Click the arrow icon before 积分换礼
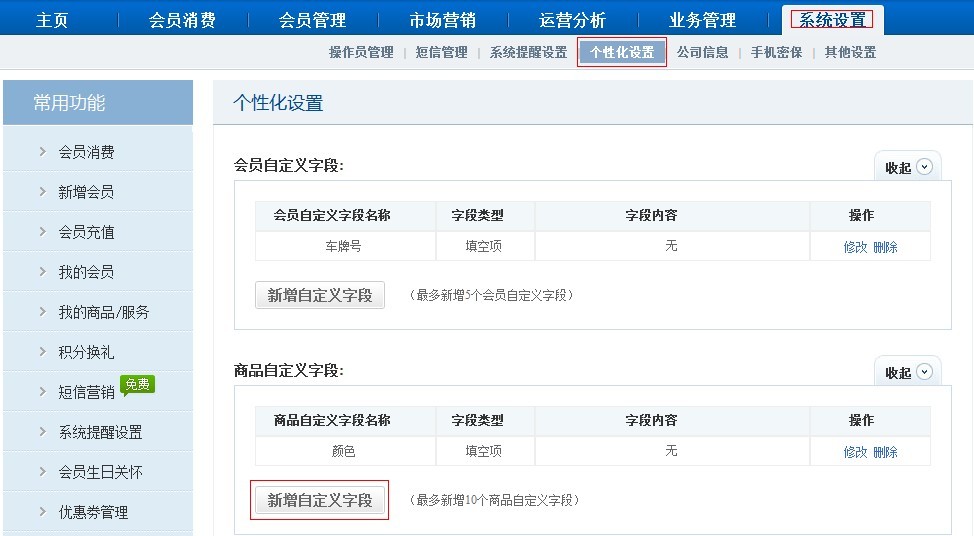The width and height of the screenshot is (974, 536). pos(42,352)
